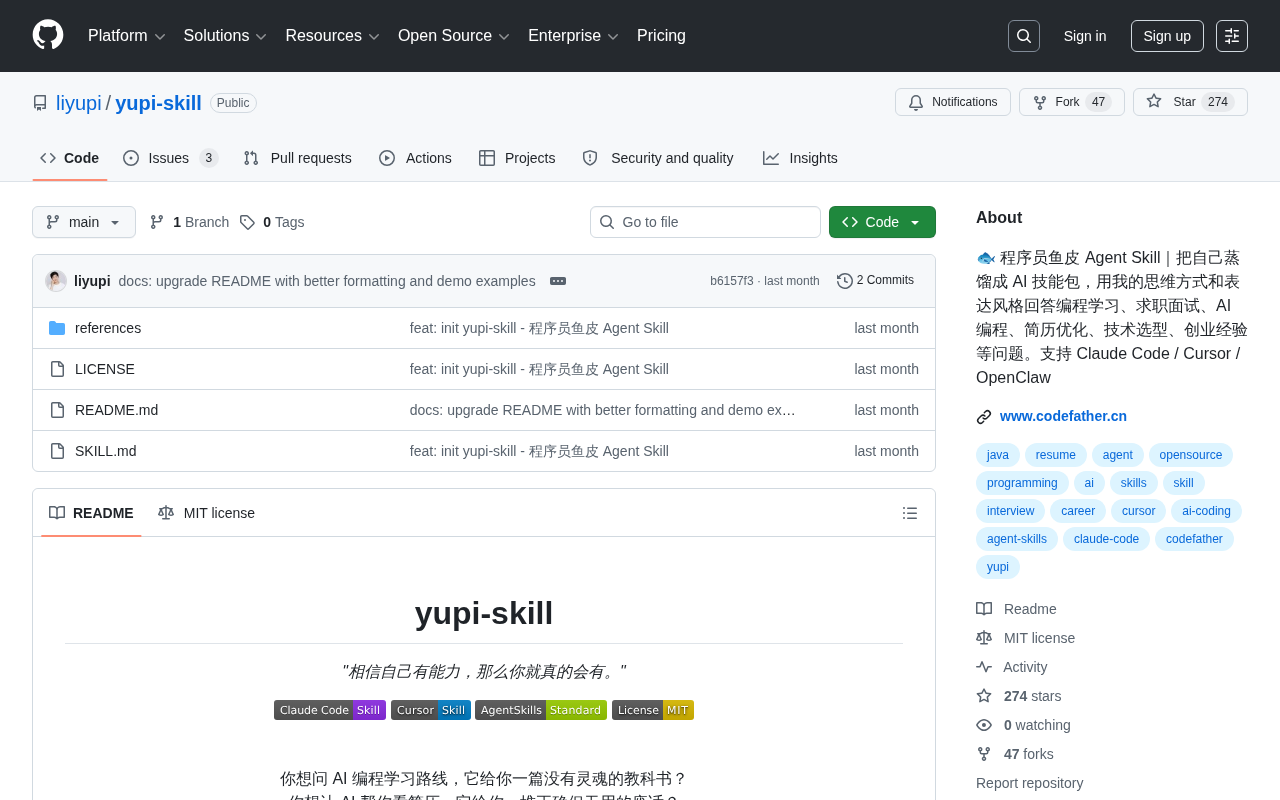Click the Cursor Skill badge
Image resolution: width=1280 pixels, height=800 pixels.
click(x=431, y=710)
